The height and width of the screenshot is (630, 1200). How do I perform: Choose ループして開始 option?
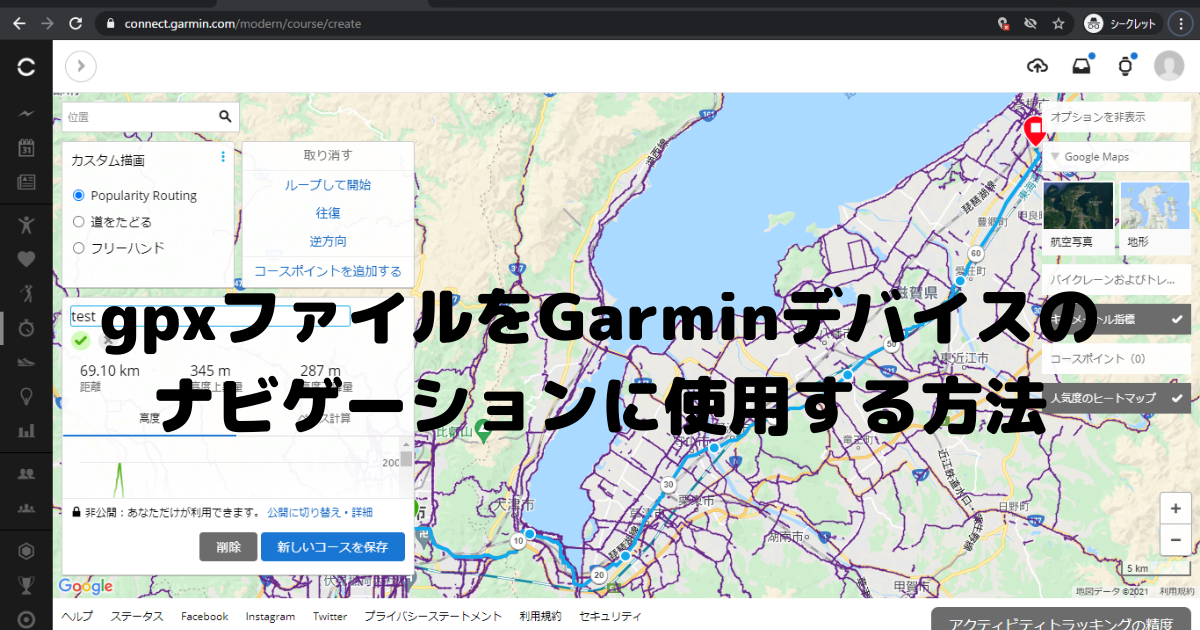328,185
